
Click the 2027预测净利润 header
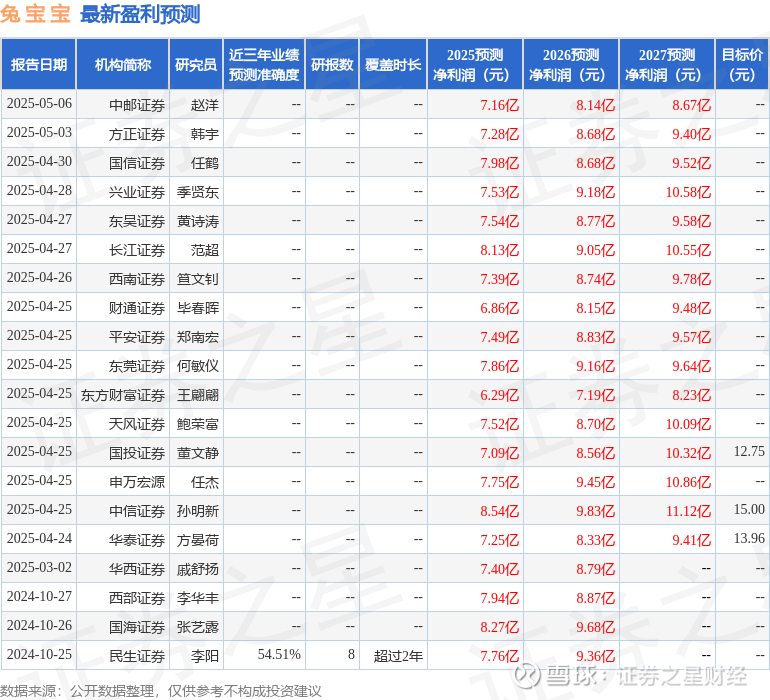click(x=667, y=64)
